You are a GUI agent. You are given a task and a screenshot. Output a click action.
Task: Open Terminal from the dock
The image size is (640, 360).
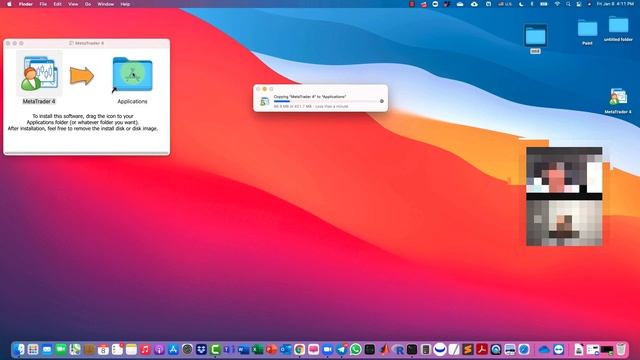click(x=412, y=349)
